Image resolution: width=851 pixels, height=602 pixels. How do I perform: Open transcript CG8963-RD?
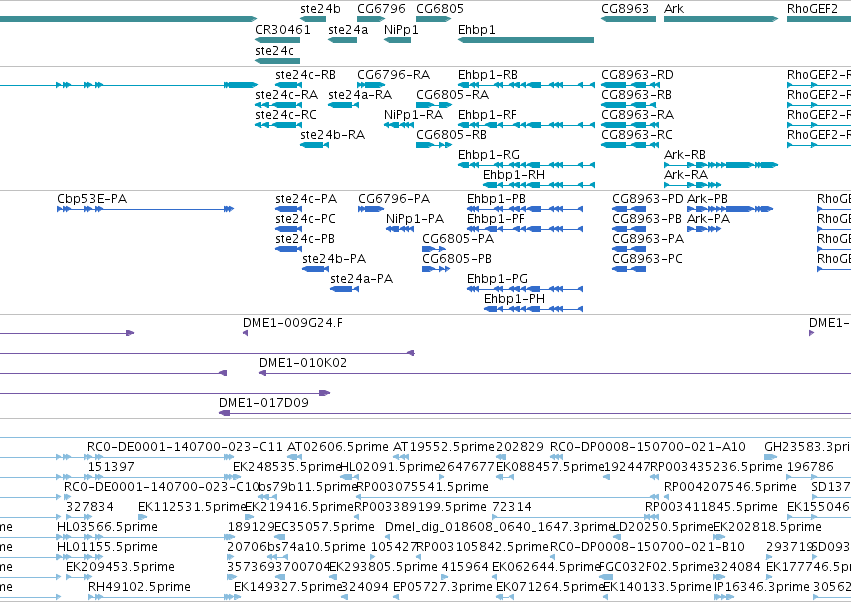pyautogui.click(x=638, y=74)
